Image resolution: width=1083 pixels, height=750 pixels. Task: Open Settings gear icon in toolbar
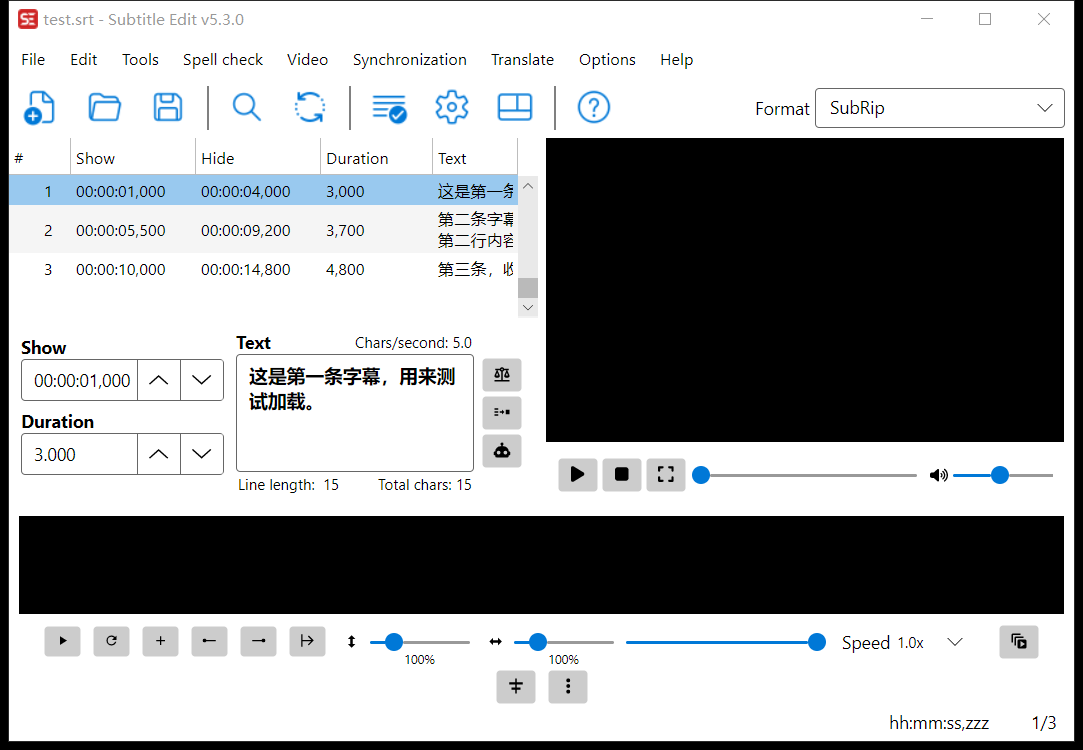[x=452, y=108]
